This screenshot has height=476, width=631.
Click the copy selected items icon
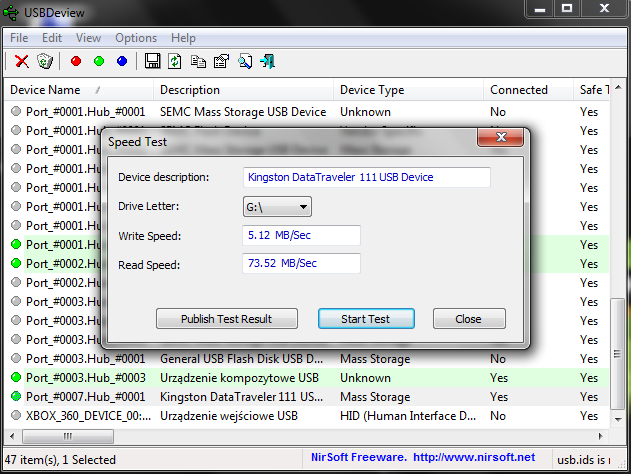click(198, 62)
